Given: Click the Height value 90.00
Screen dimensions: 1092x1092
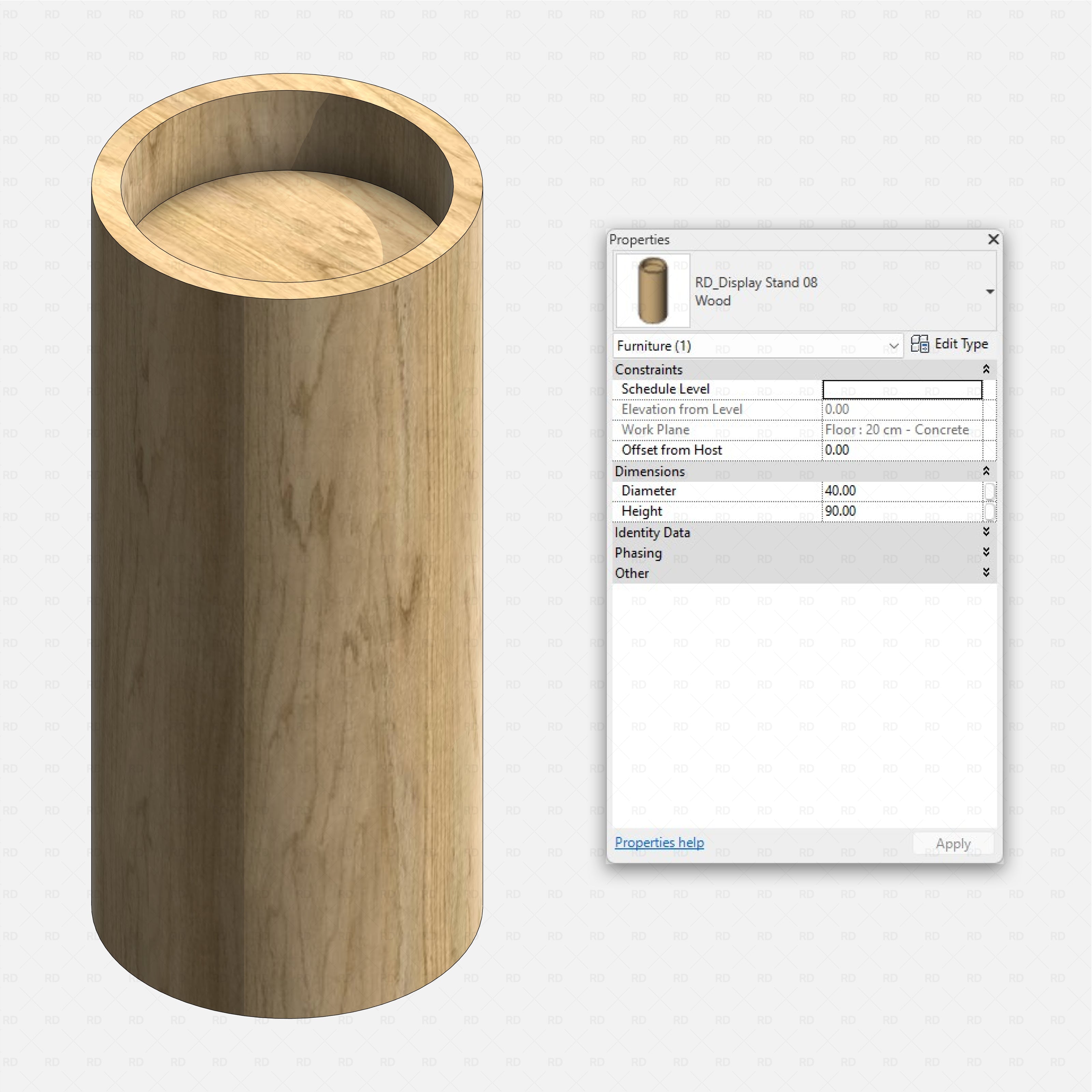Looking at the screenshot, I should click(902, 512).
